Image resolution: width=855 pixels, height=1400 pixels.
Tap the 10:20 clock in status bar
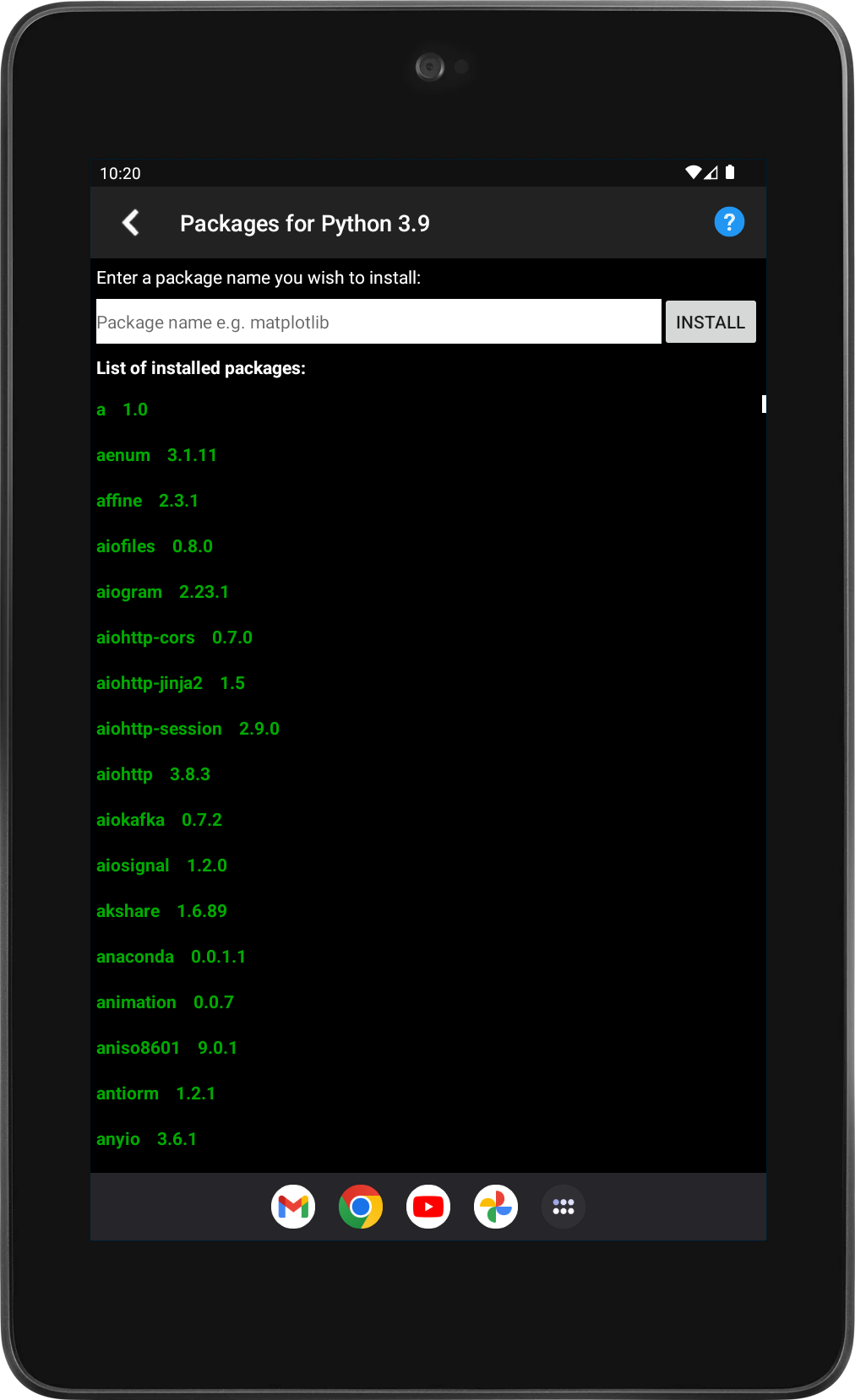coord(120,173)
